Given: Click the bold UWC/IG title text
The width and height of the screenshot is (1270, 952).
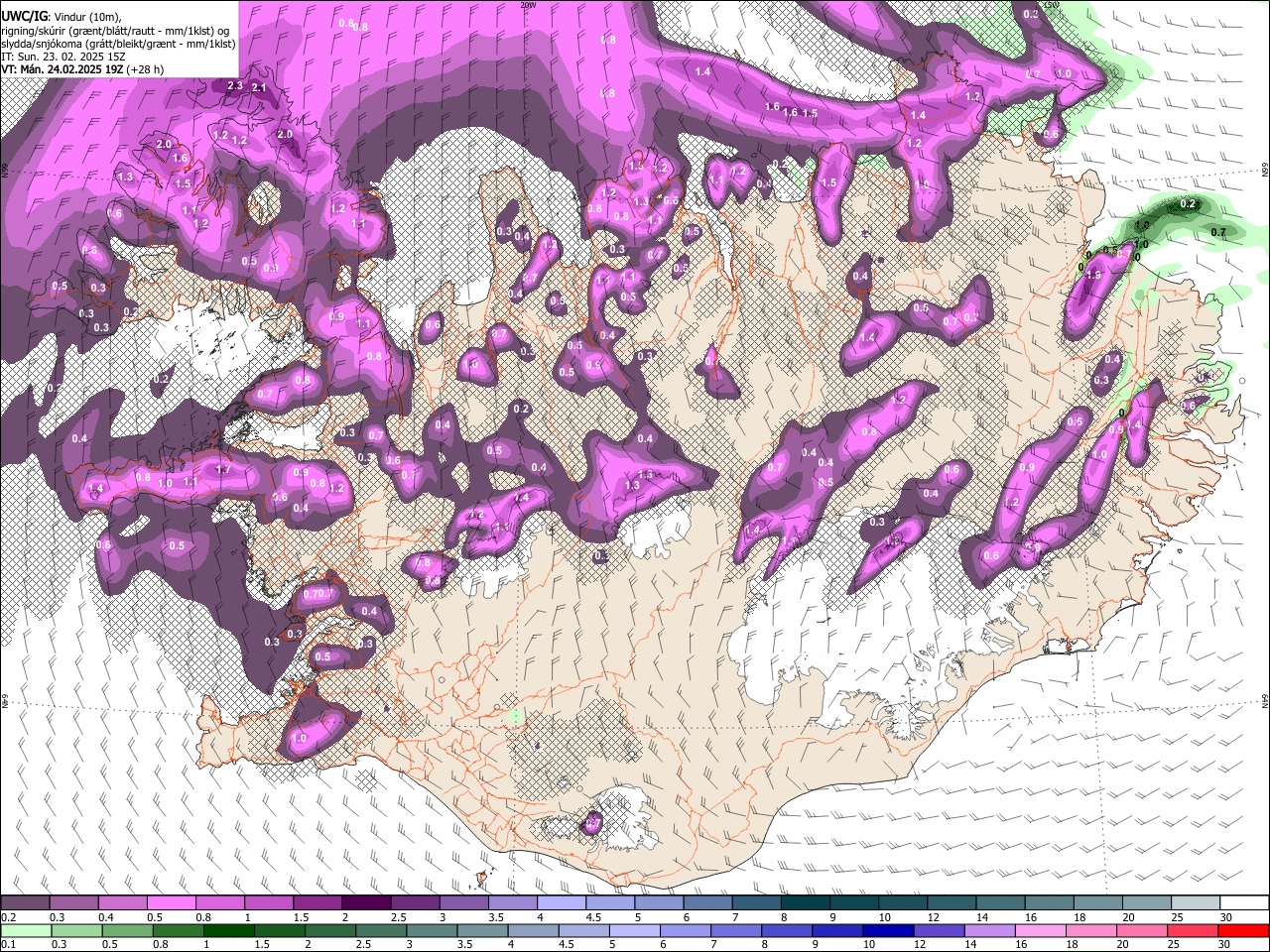Looking at the screenshot, I should coord(24,17).
